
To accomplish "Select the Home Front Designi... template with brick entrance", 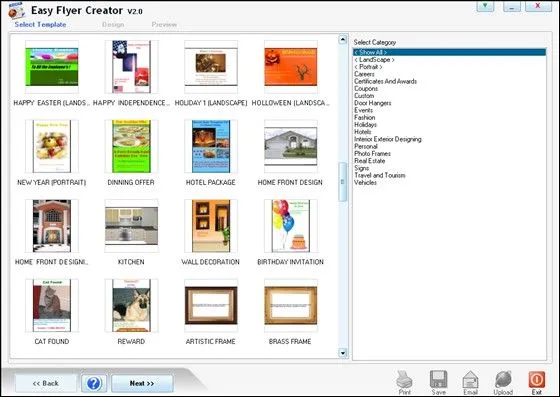I will 52,226.
